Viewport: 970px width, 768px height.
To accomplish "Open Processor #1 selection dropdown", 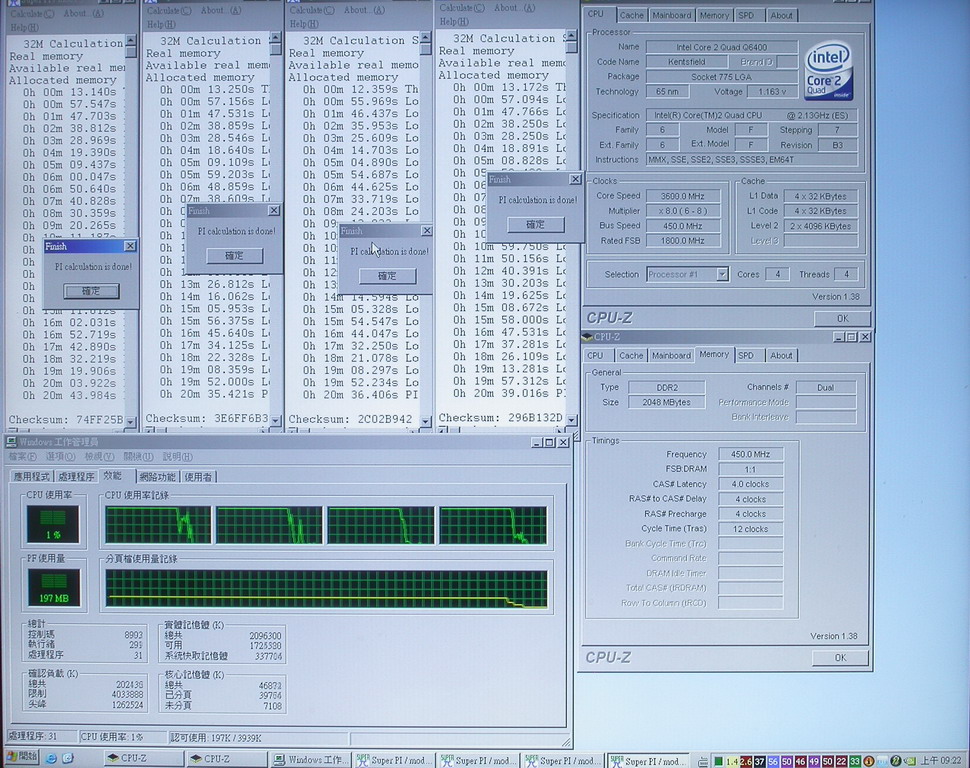I will point(722,274).
